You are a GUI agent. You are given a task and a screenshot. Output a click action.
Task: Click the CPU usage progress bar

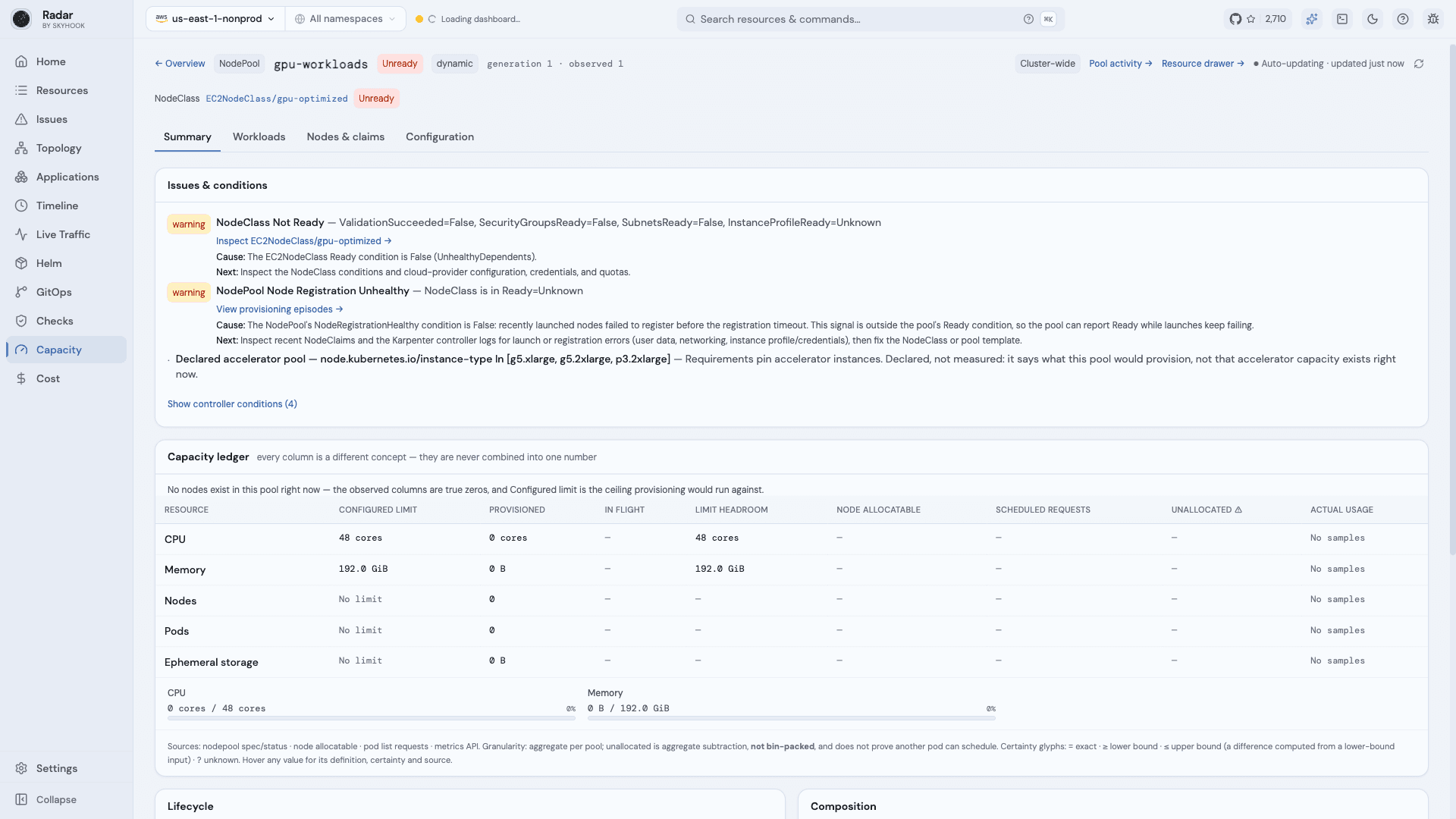tap(372, 717)
